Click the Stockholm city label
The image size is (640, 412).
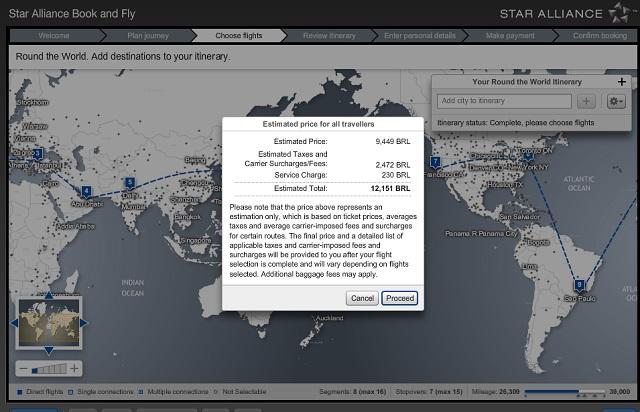pyautogui.click(x=33, y=102)
